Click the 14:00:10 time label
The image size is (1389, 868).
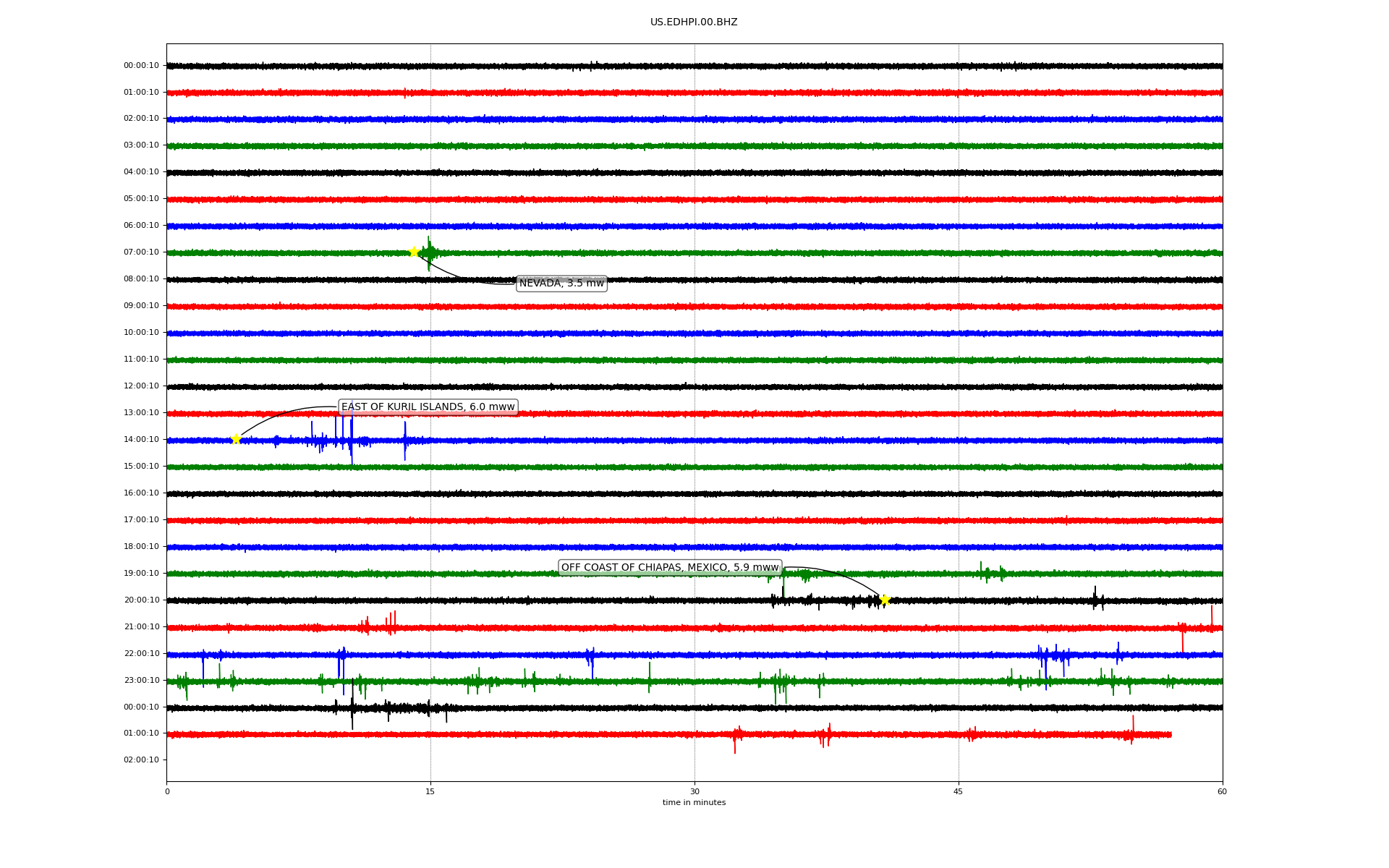click(141, 440)
